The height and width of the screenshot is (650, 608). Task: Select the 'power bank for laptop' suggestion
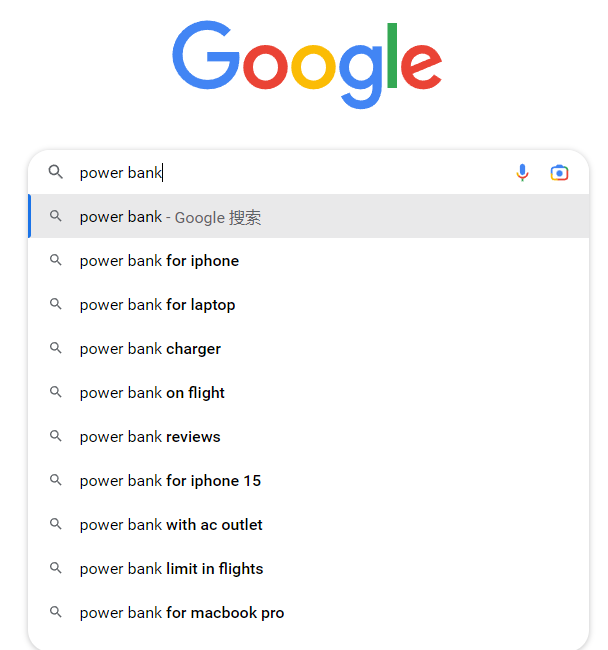(x=308, y=304)
